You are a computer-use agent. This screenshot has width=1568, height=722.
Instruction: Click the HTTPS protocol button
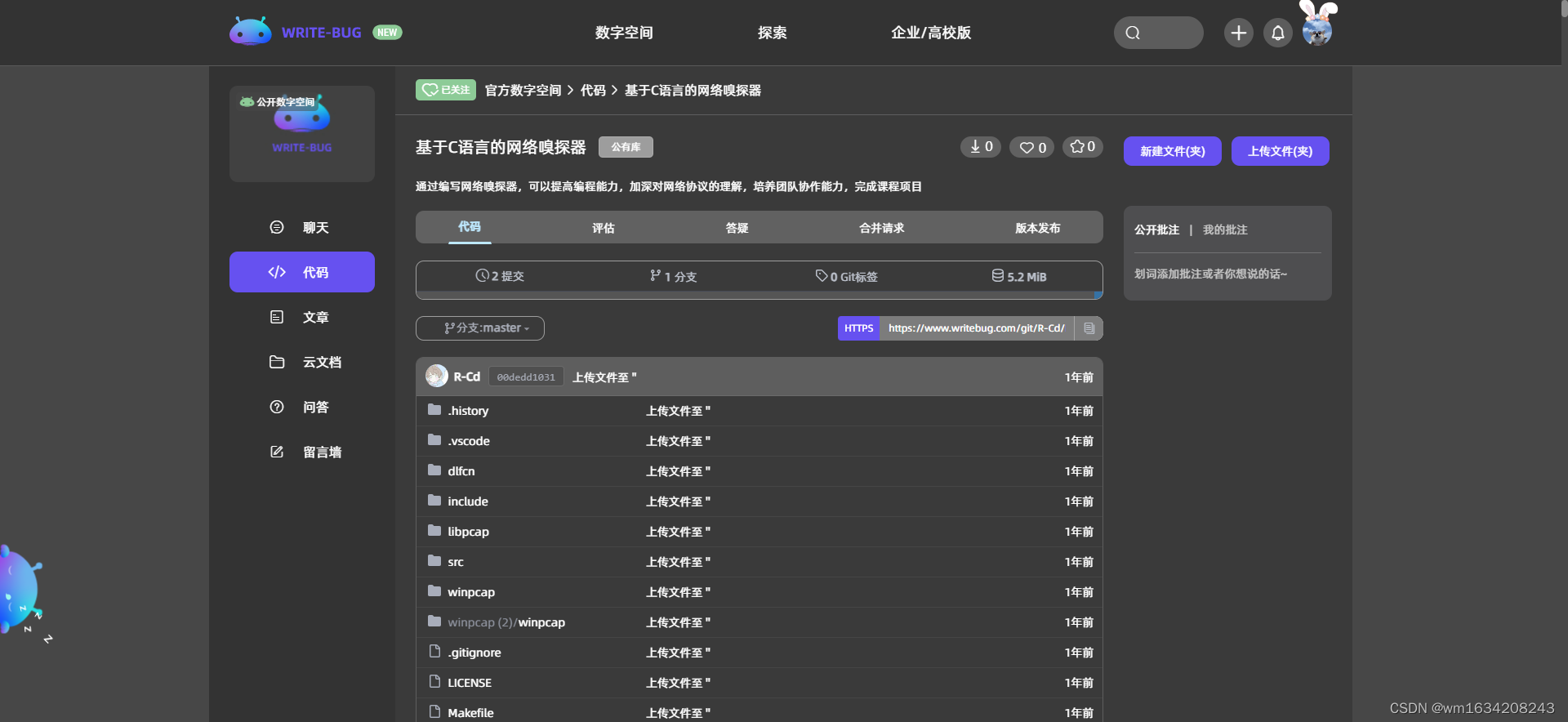click(859, 328)
